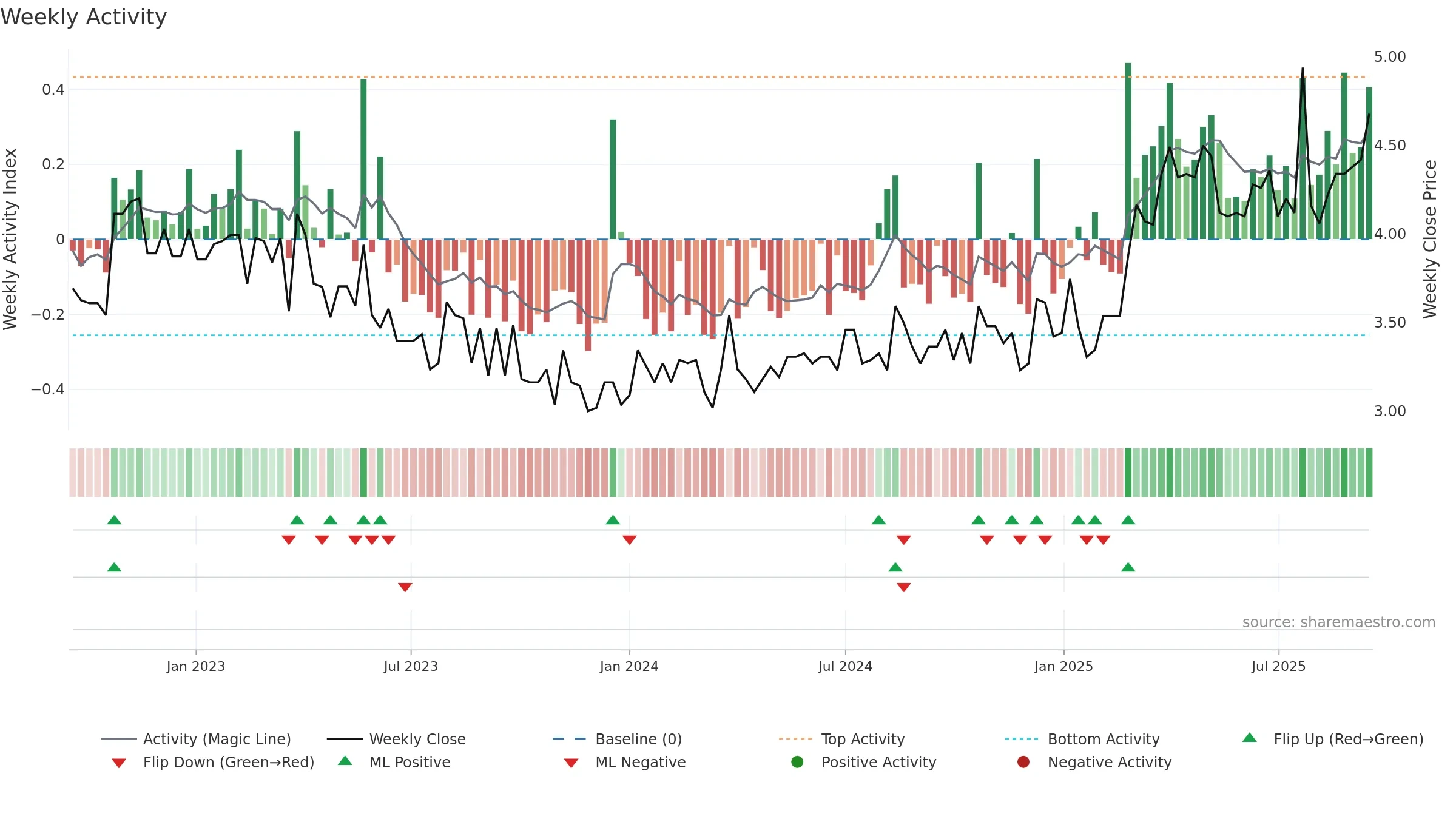Click the '3.50' price axis label
The height and width of the screenshot is (819, 1456).
coord(1390,323)
